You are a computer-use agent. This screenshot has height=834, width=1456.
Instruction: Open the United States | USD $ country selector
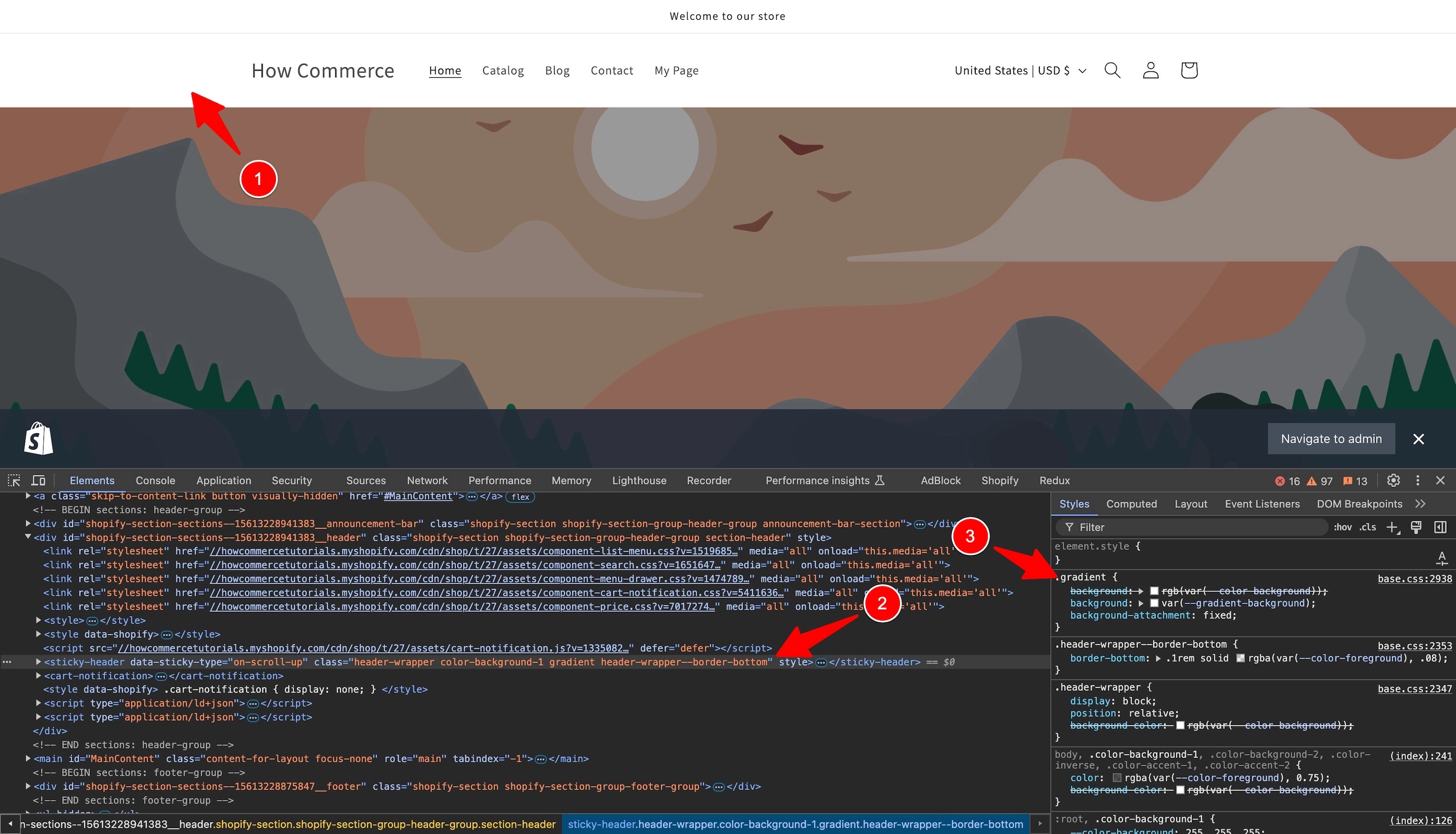[x=1020, y=70]
